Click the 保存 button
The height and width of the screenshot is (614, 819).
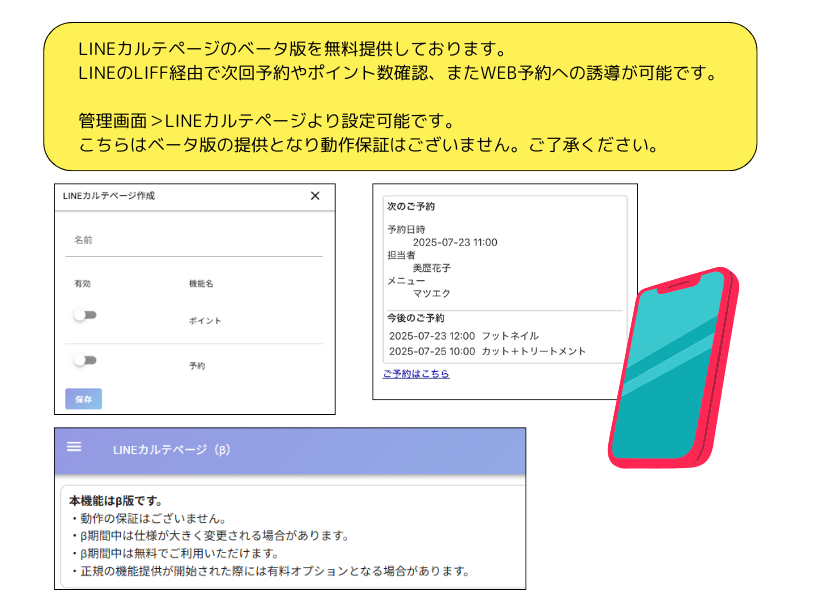click(x=84, y=399)
